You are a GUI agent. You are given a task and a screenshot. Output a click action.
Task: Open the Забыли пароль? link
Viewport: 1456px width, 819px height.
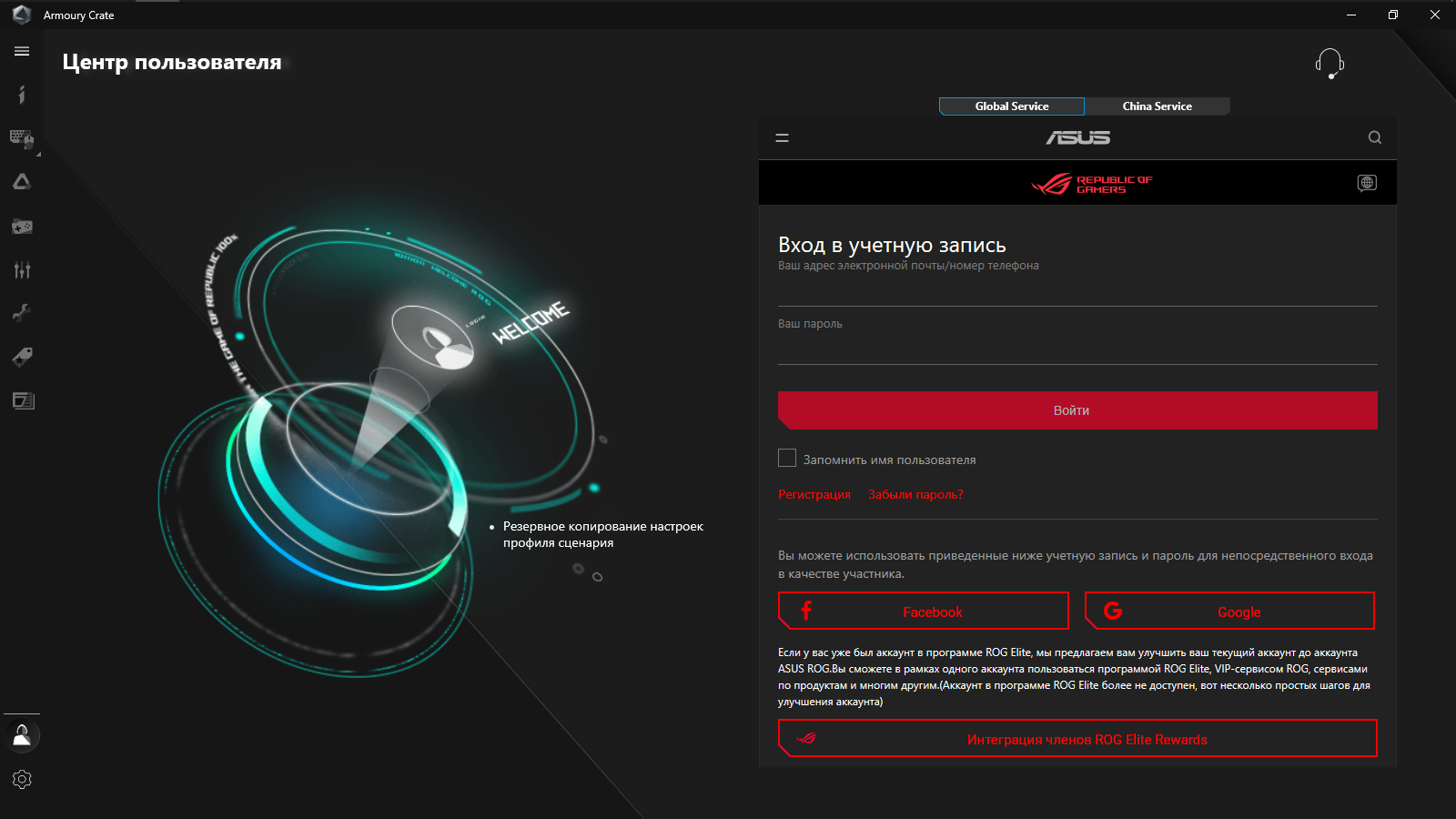[x=915, y=493]
